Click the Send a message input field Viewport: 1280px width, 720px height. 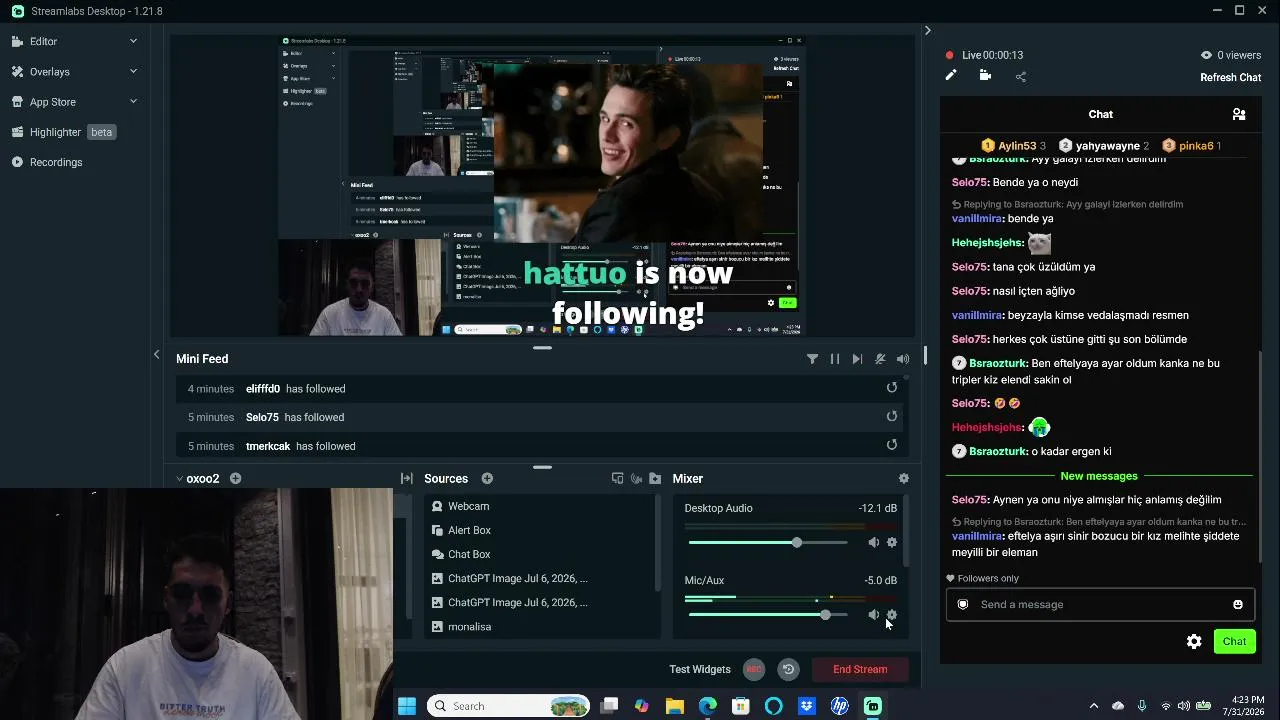(1100, 604)
